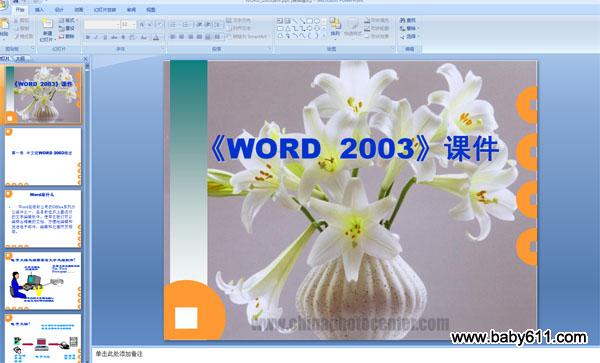Open the Animations (动画) ribbon tab
The height and width of the screenshot is (363, 600).
coord(78,10)
